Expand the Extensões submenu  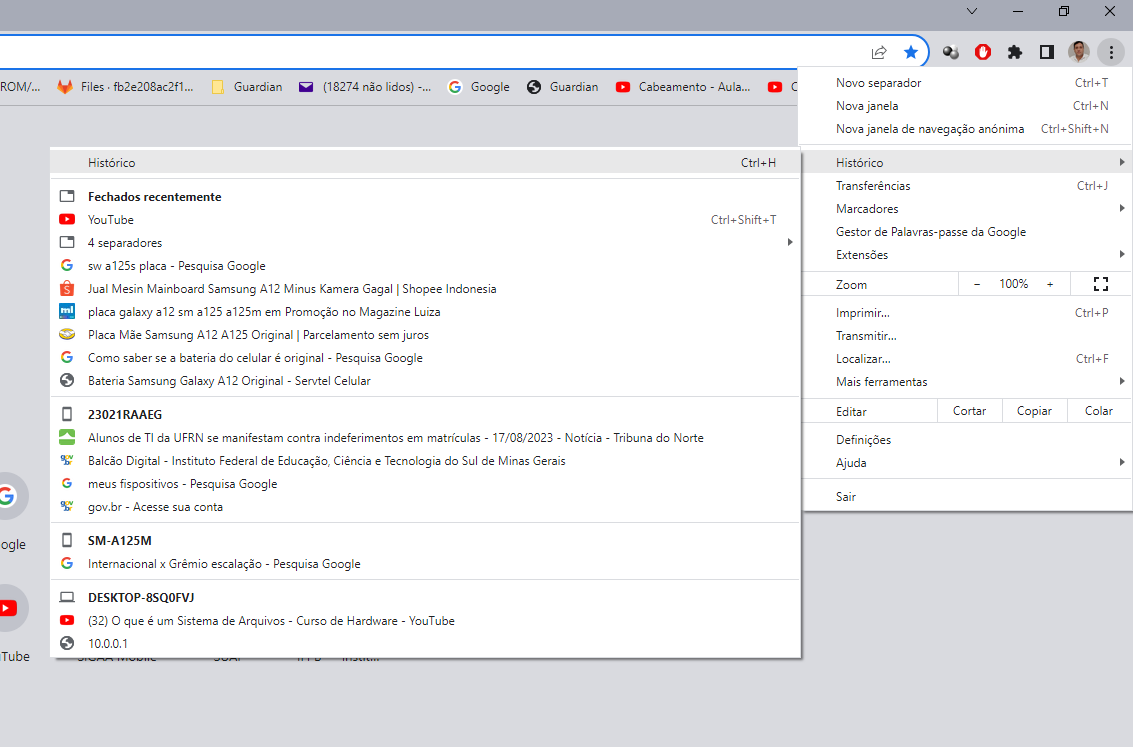point(966,255)
